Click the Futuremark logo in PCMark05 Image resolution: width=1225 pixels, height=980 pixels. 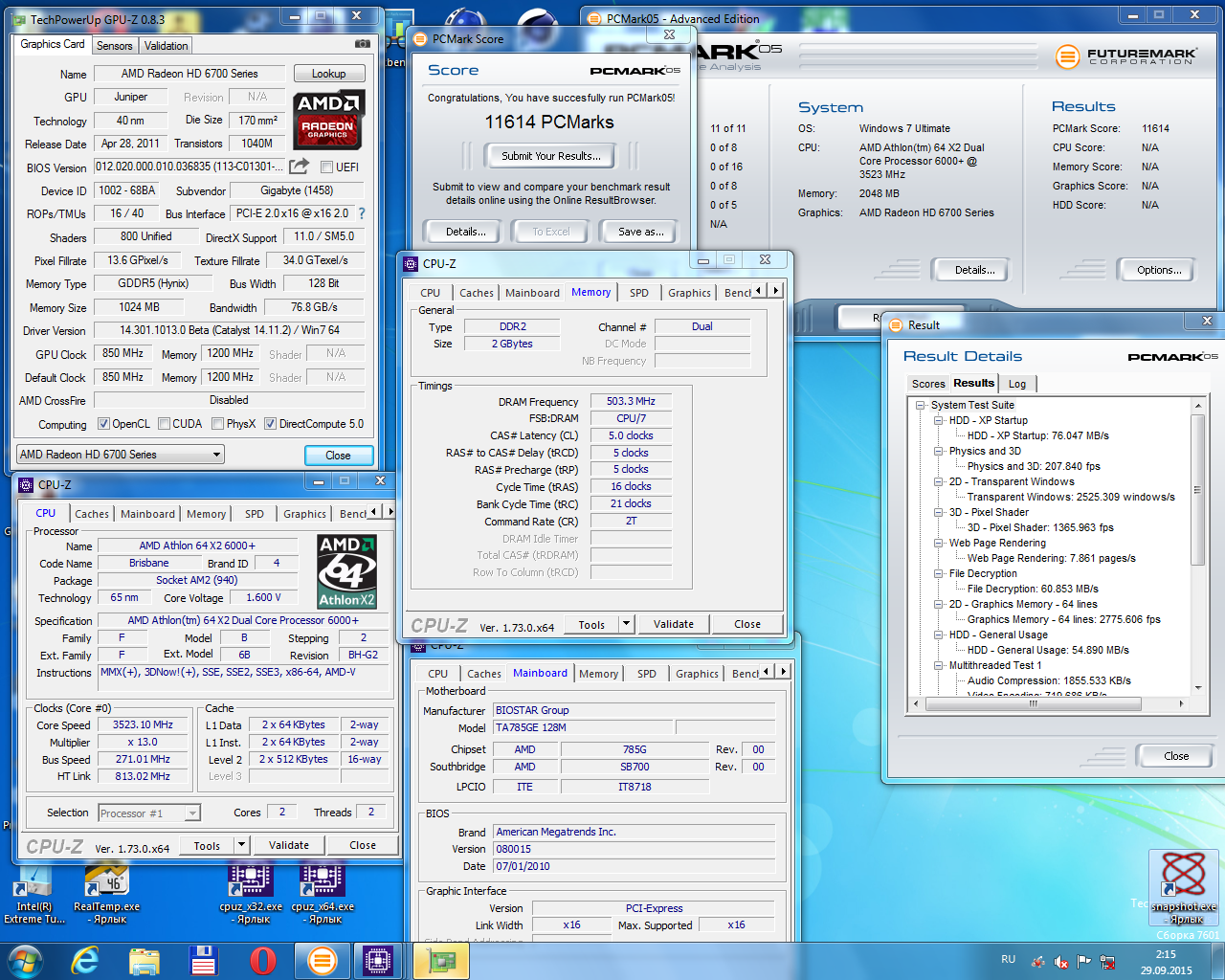pos(1125,56)
